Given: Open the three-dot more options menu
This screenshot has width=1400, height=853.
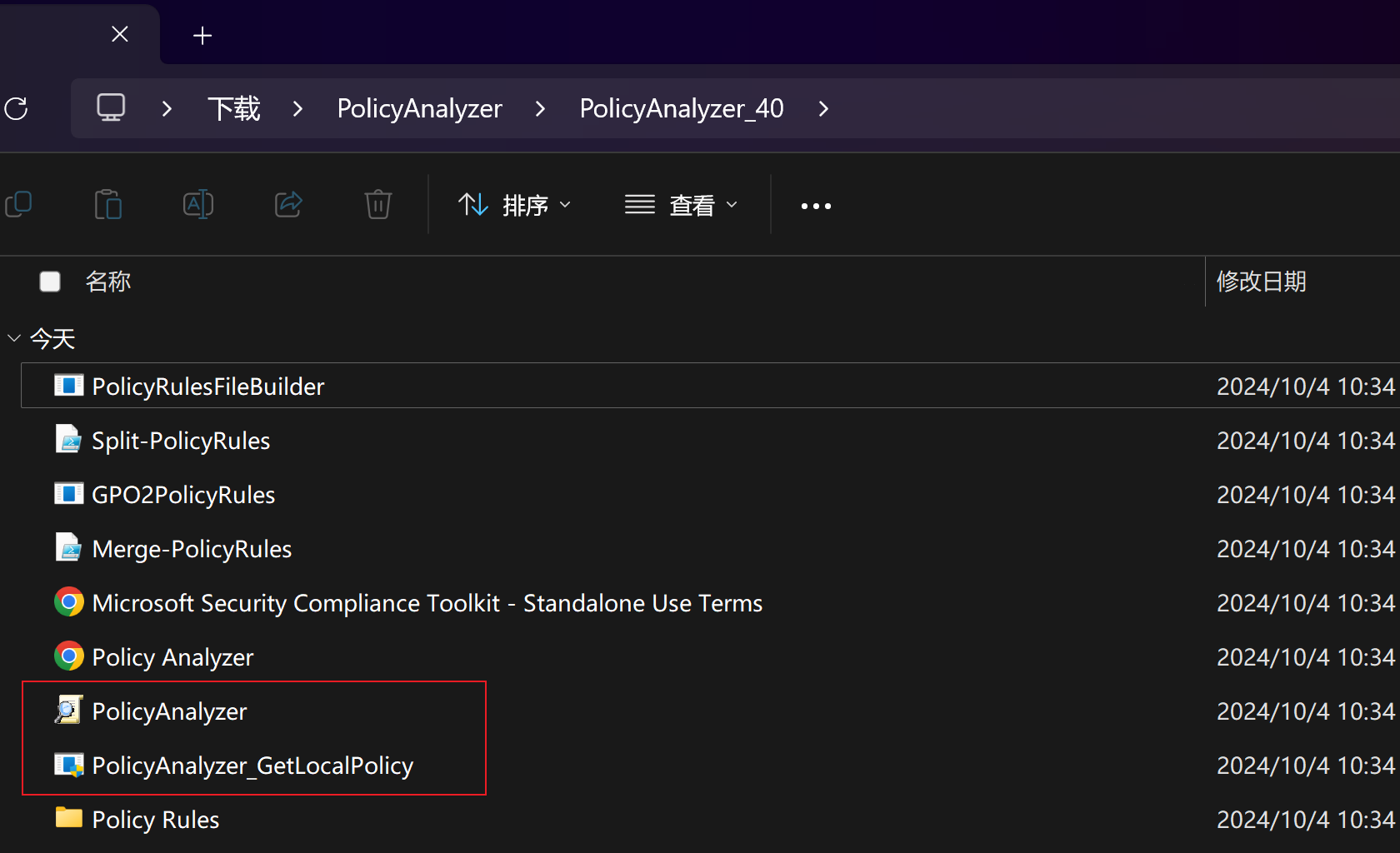Looking at the screenshot, I should click(816, 206).
